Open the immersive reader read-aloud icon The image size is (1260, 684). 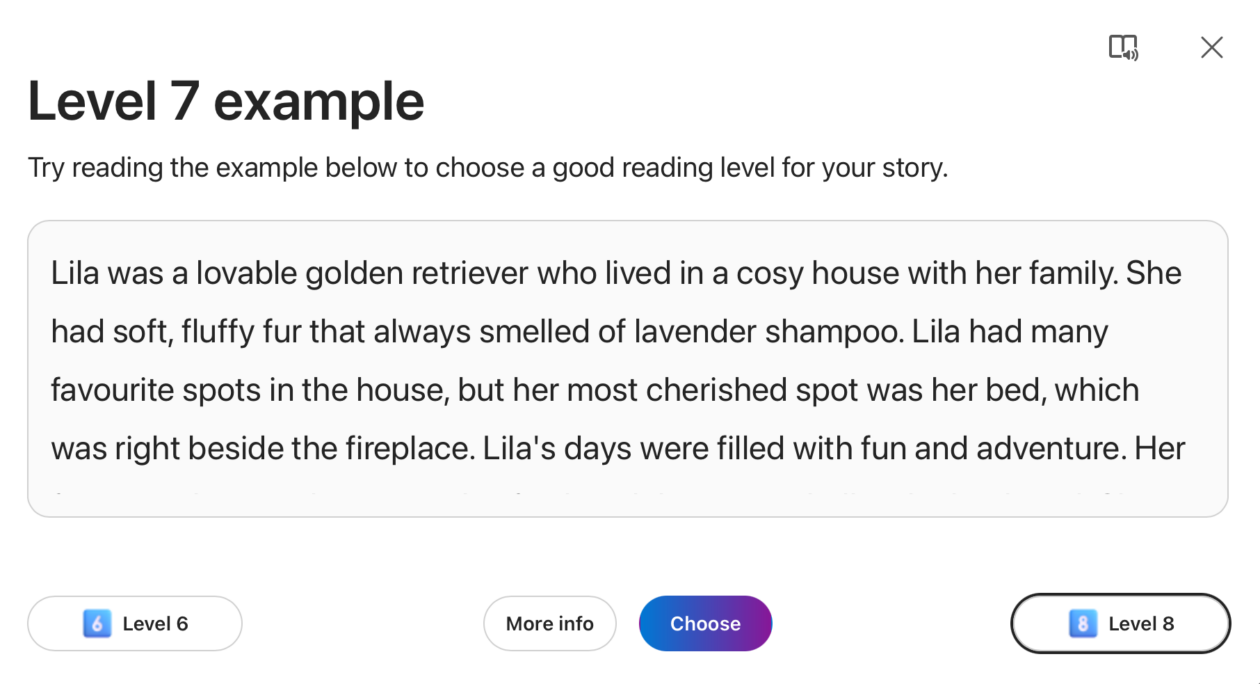pyautogui.click(x=1123, y=47)
